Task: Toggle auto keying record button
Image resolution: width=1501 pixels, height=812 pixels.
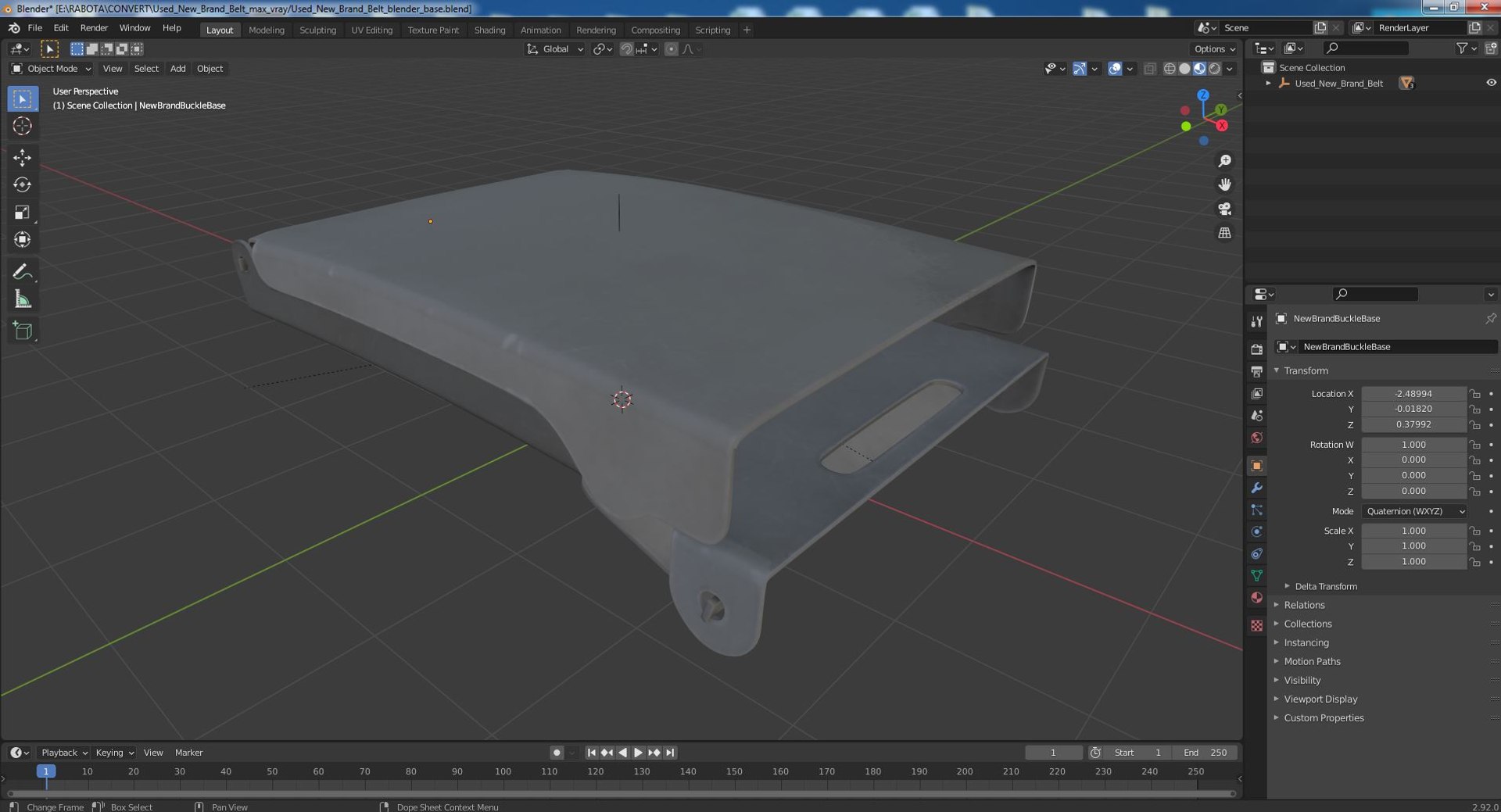Action: click(556, 753)
